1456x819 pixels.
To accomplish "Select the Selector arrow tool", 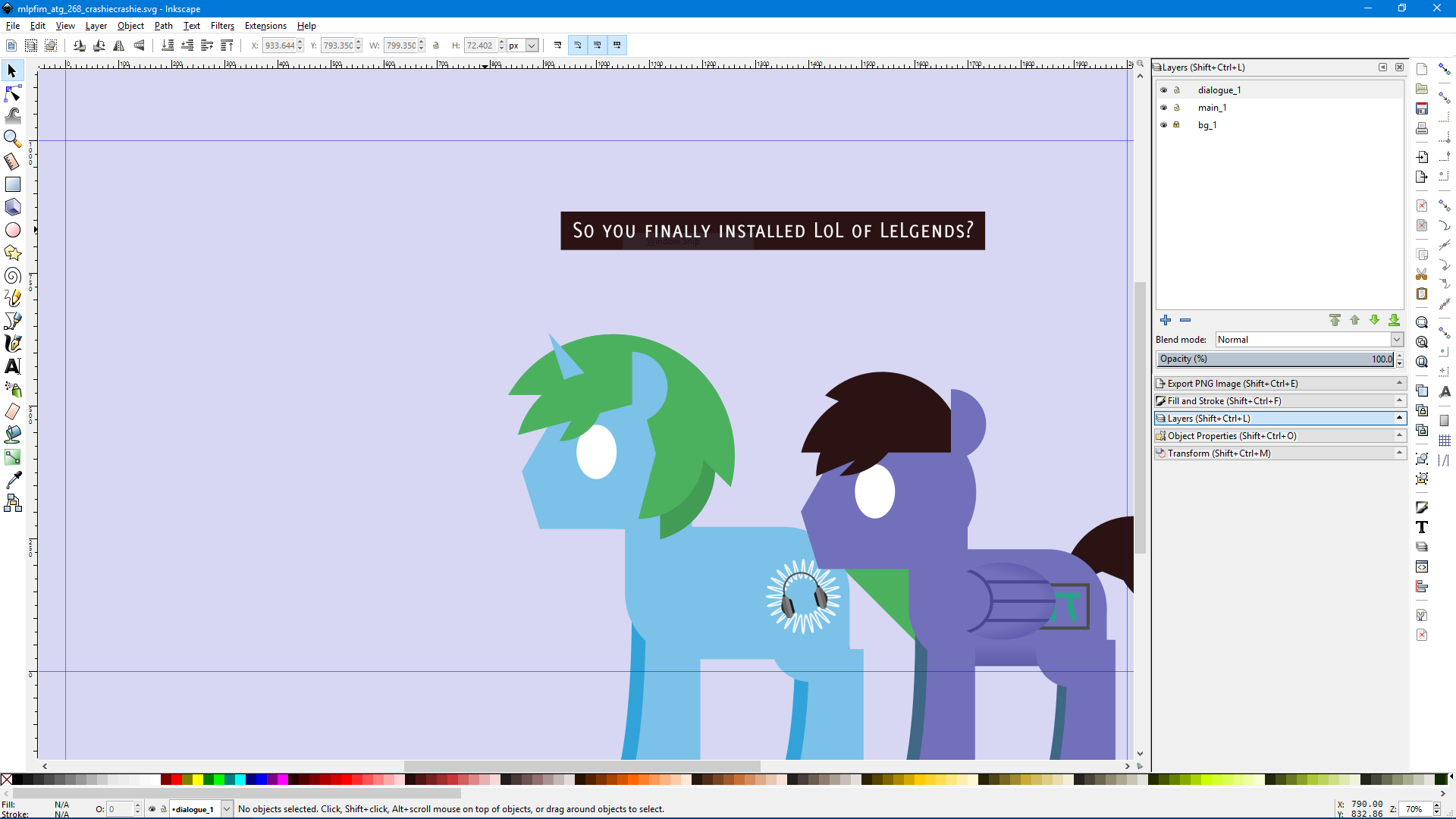I will tap(13, 71).
